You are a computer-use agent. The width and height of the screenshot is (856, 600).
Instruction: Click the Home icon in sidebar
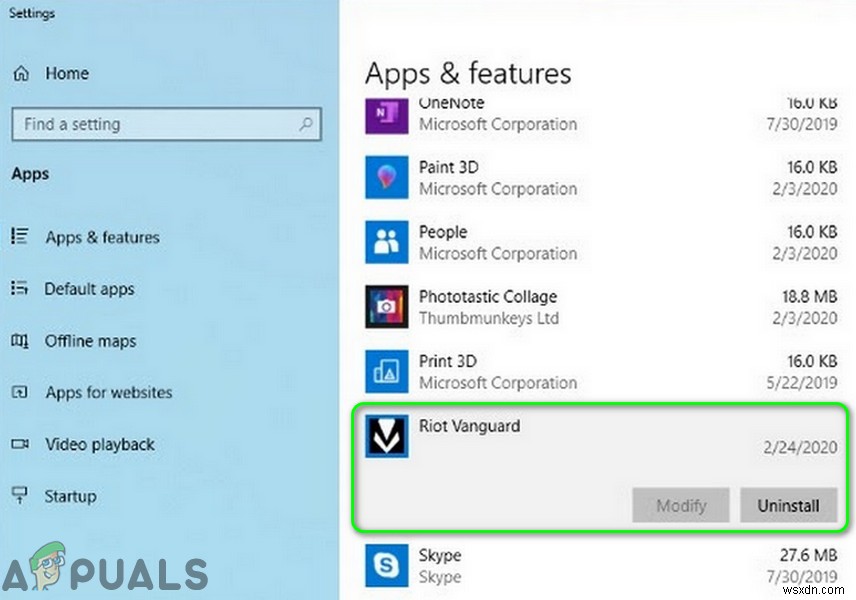[x=21, y=74]
